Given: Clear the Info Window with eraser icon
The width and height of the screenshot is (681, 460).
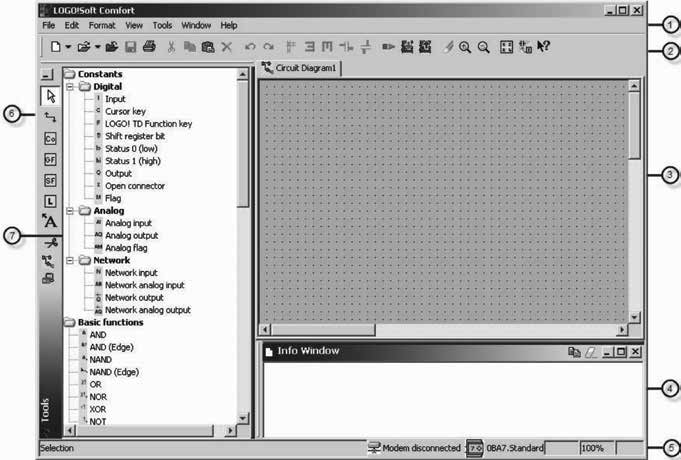Looking at the screenshot, I should (x=590, y=352).
